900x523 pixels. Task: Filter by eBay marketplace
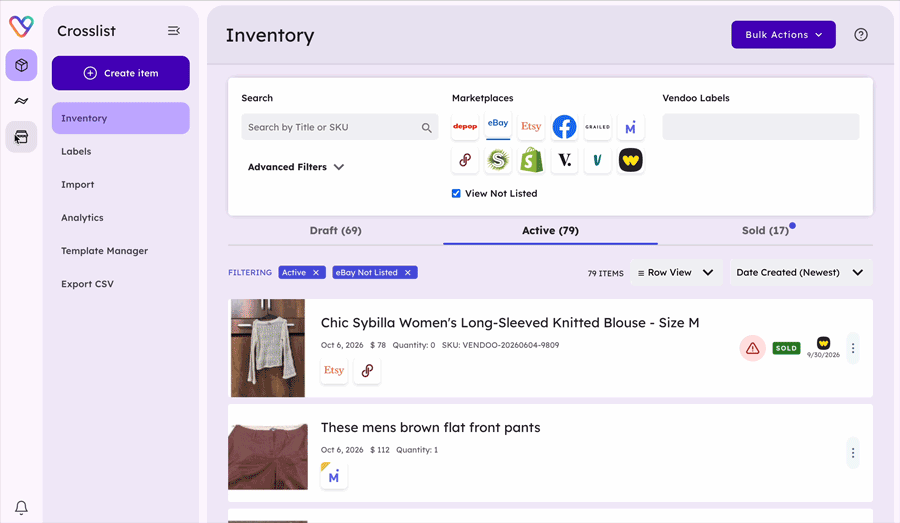click(x=498, y=126)
